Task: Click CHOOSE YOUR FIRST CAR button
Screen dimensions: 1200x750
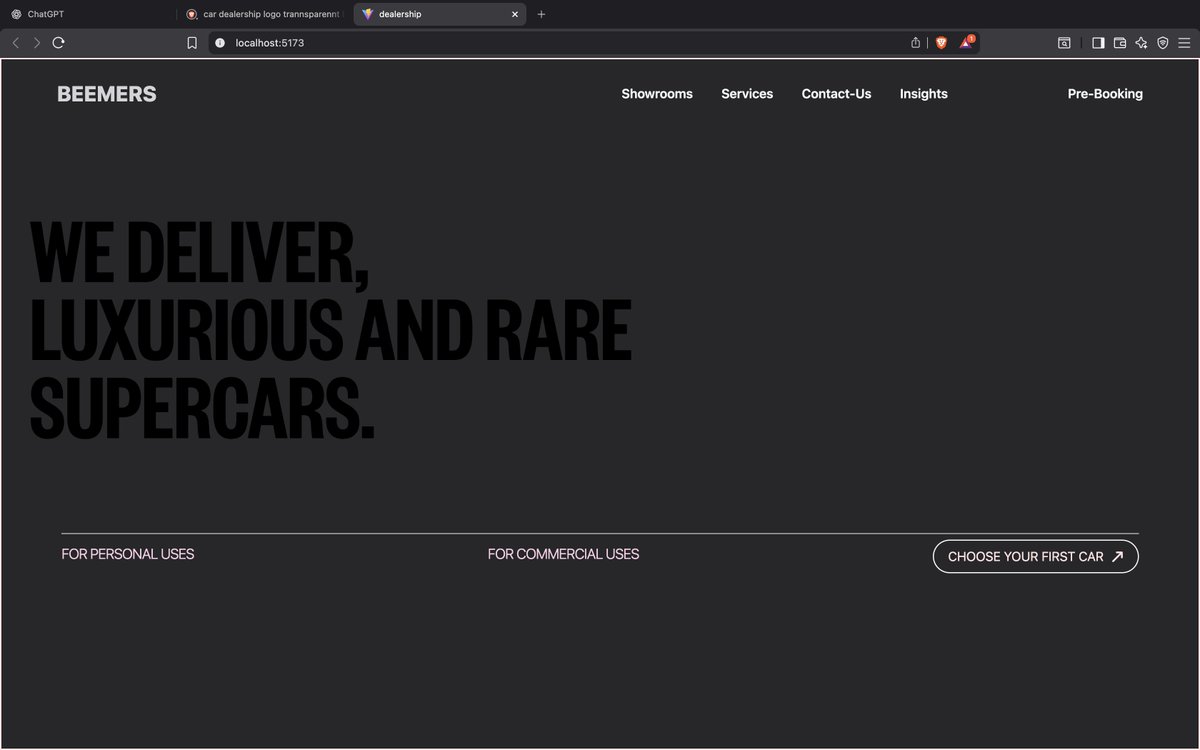Action: click(1035, 557)
